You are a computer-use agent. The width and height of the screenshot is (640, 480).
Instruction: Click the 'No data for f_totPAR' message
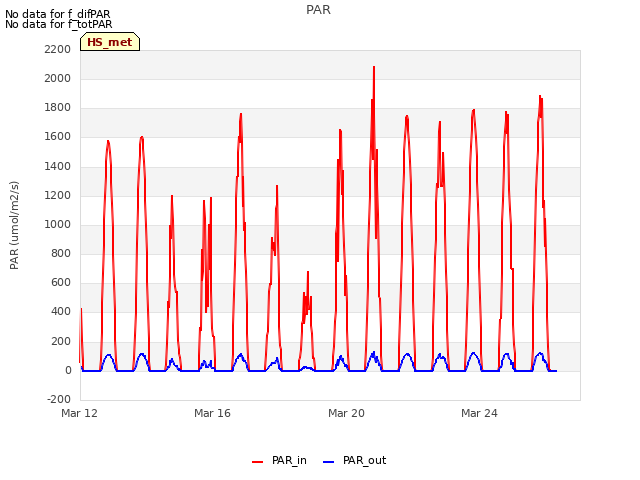(x=59, y=24)
